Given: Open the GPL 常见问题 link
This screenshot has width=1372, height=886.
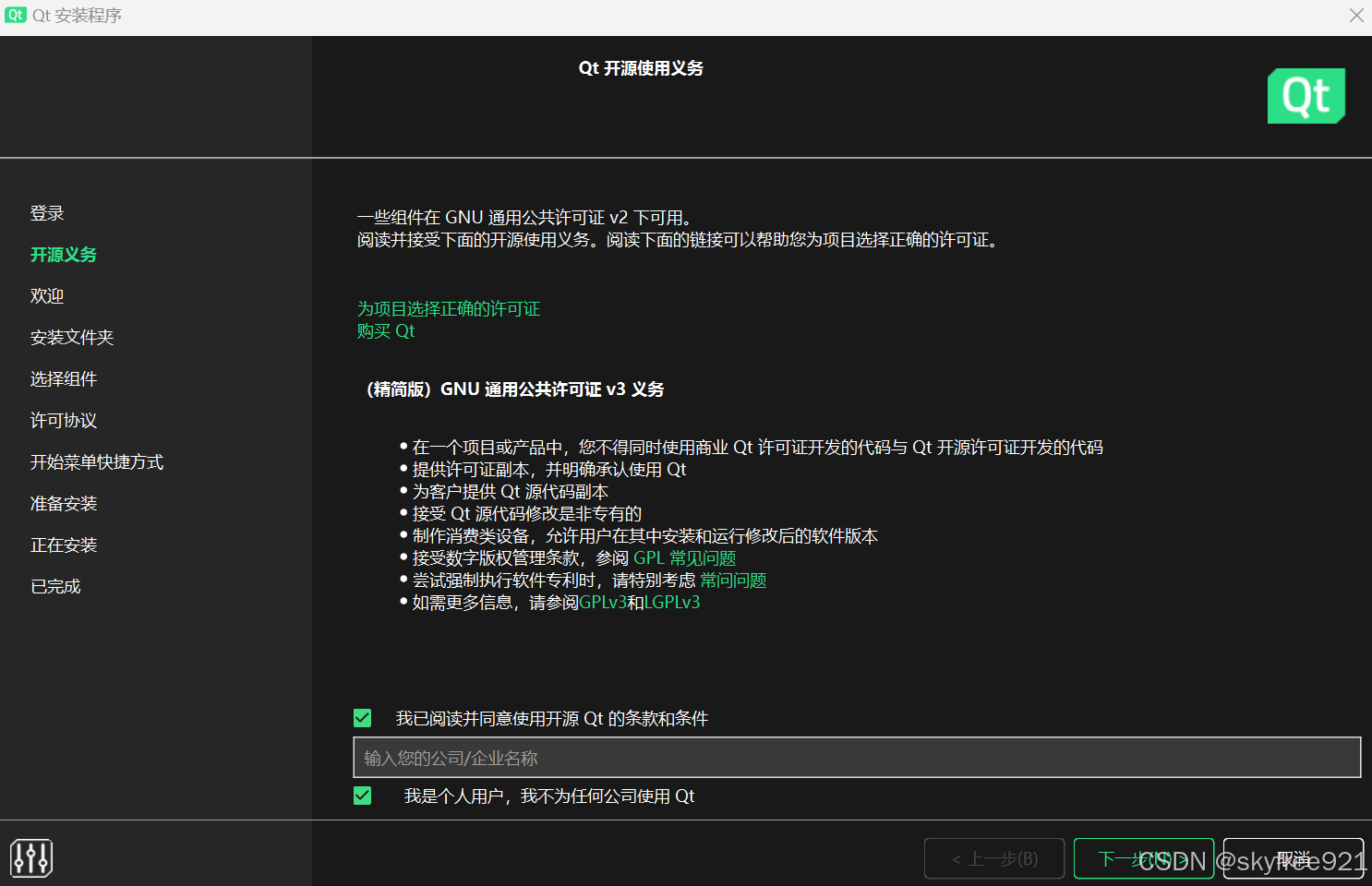Looking at the screenshot, I should click(685, 557).
